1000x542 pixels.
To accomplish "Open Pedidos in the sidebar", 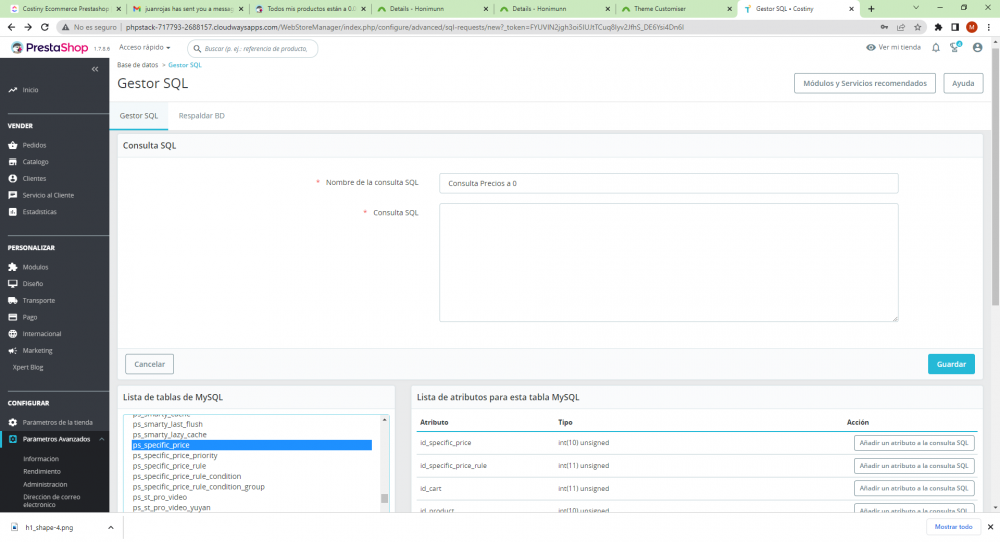I will 34,145.
